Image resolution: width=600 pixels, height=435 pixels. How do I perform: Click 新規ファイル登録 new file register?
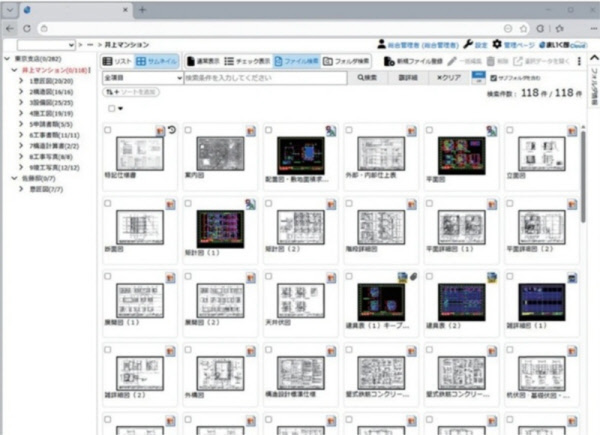[413, 61]
